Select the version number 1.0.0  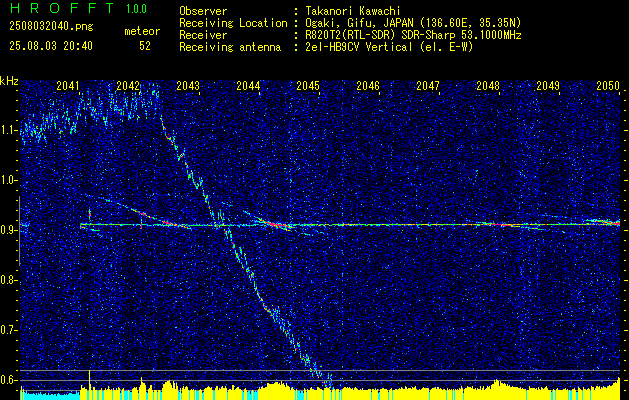(x=136, y=9)
